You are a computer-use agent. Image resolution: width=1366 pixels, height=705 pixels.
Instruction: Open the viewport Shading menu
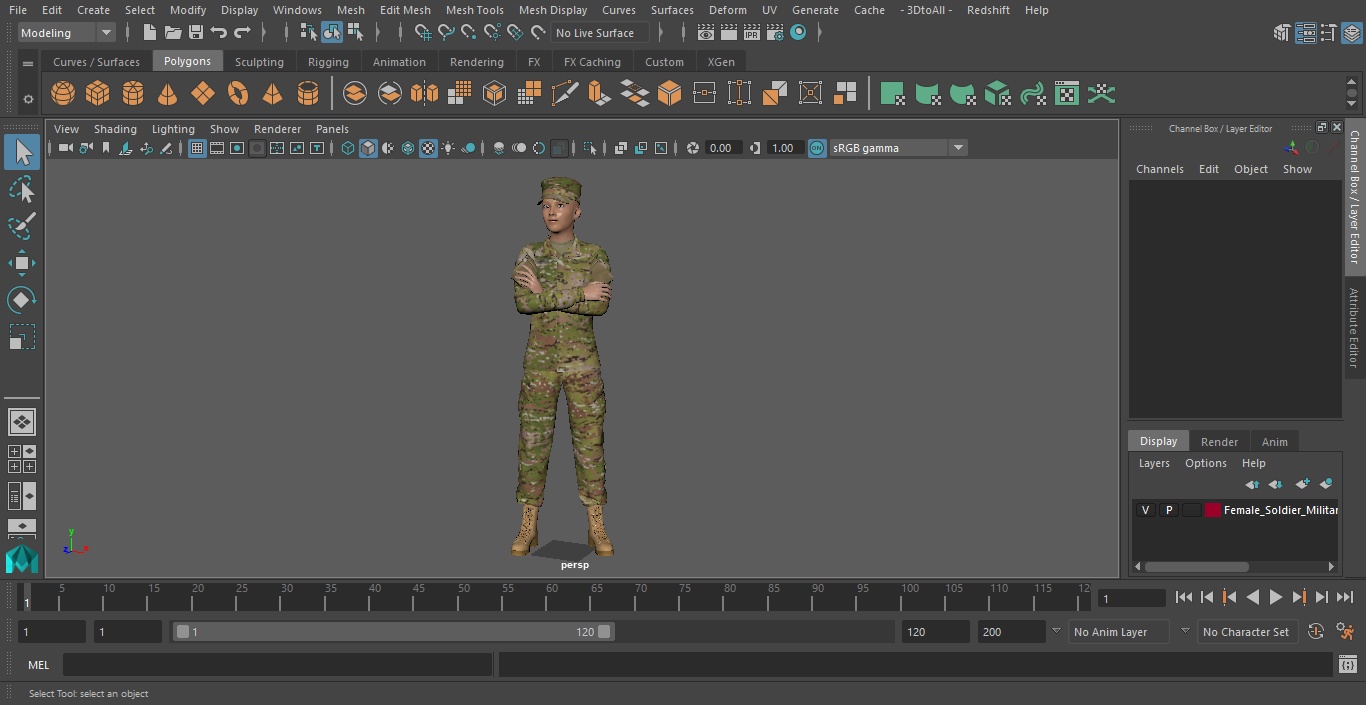click(115, 129)
